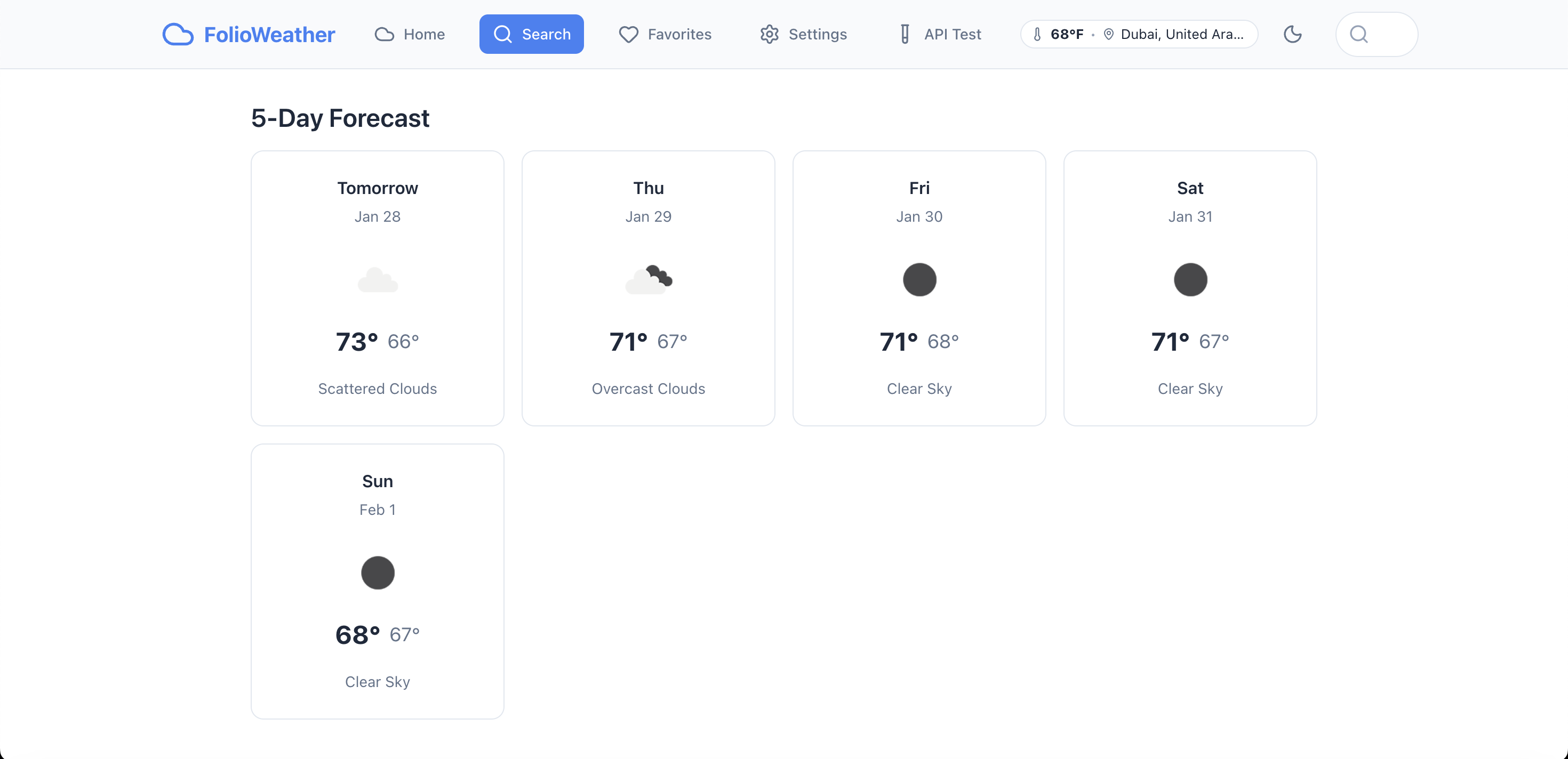Click the overcast clouds icon on Thursday

[x=648, y=280]
